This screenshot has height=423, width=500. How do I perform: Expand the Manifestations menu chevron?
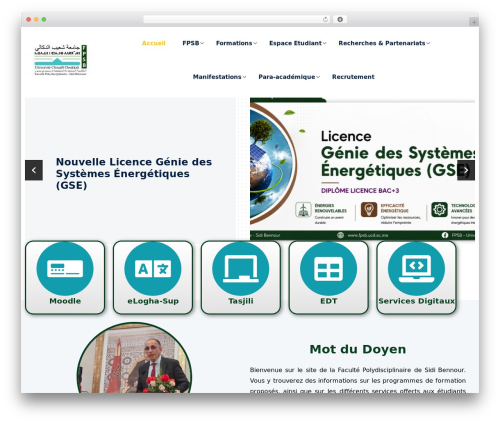coord(244,77)
